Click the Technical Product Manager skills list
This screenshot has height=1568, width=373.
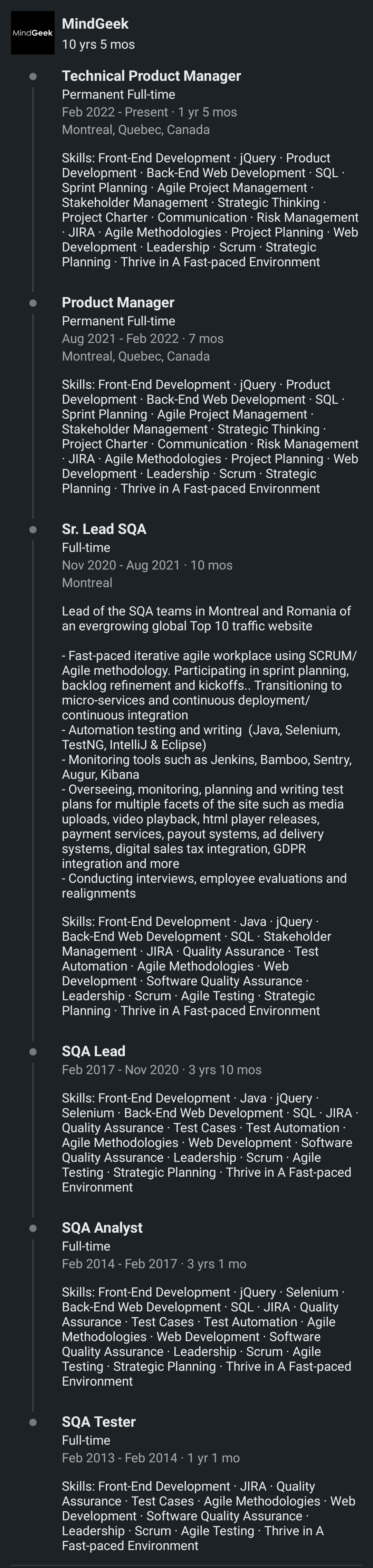211,210
